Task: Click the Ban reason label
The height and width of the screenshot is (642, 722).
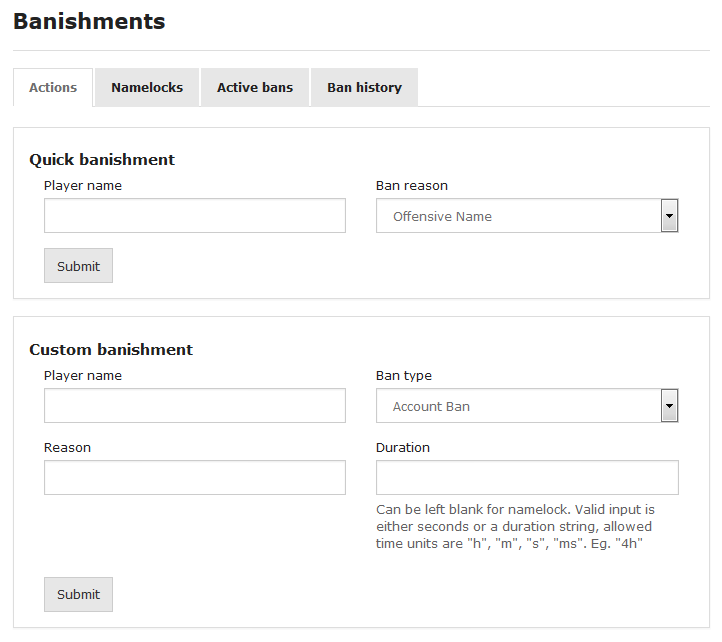Action: [412, 186]
